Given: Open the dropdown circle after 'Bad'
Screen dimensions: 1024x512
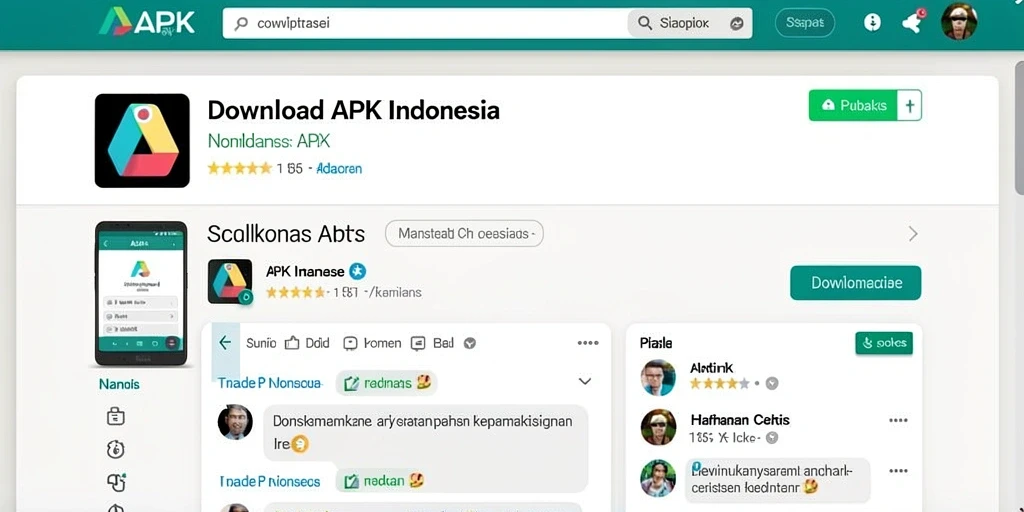Looking at the screenshot, I should (469, 343).
